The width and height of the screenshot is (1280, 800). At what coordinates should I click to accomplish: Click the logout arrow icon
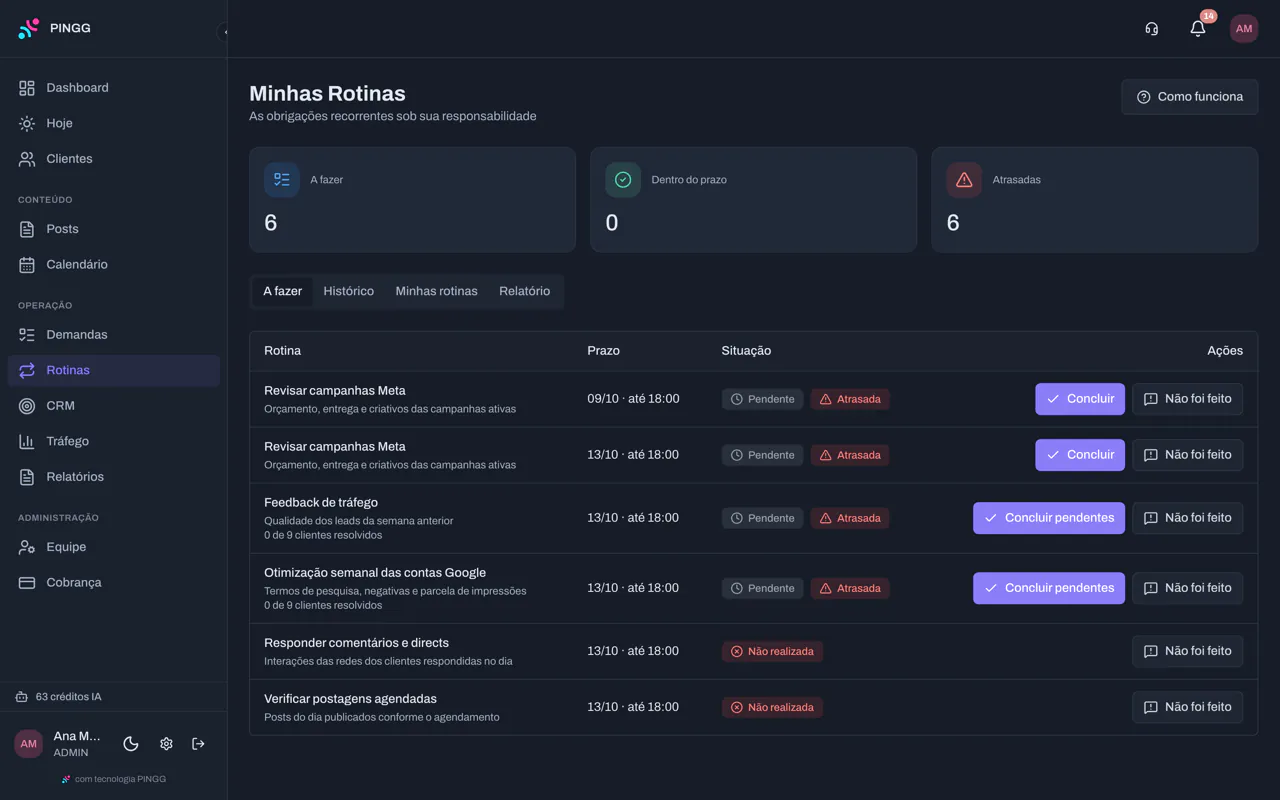pos(198,744)
